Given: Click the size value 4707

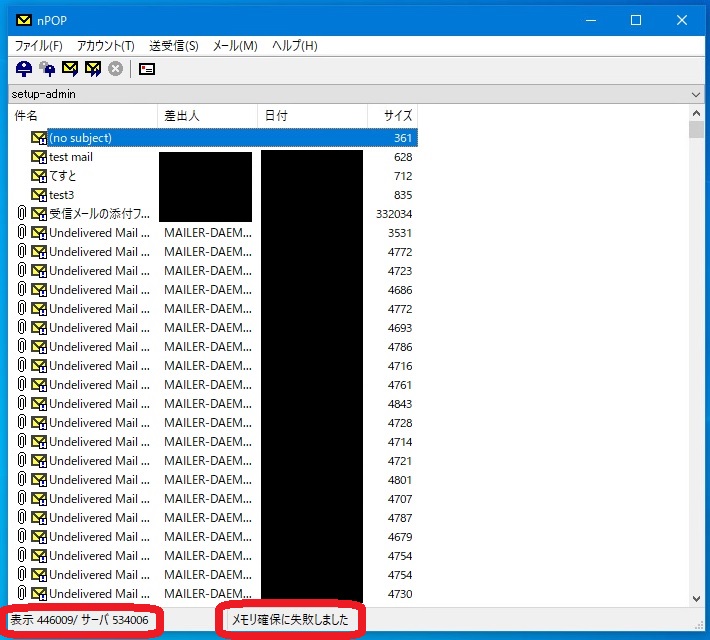Looking at the screenshot, I should point(400,499).
